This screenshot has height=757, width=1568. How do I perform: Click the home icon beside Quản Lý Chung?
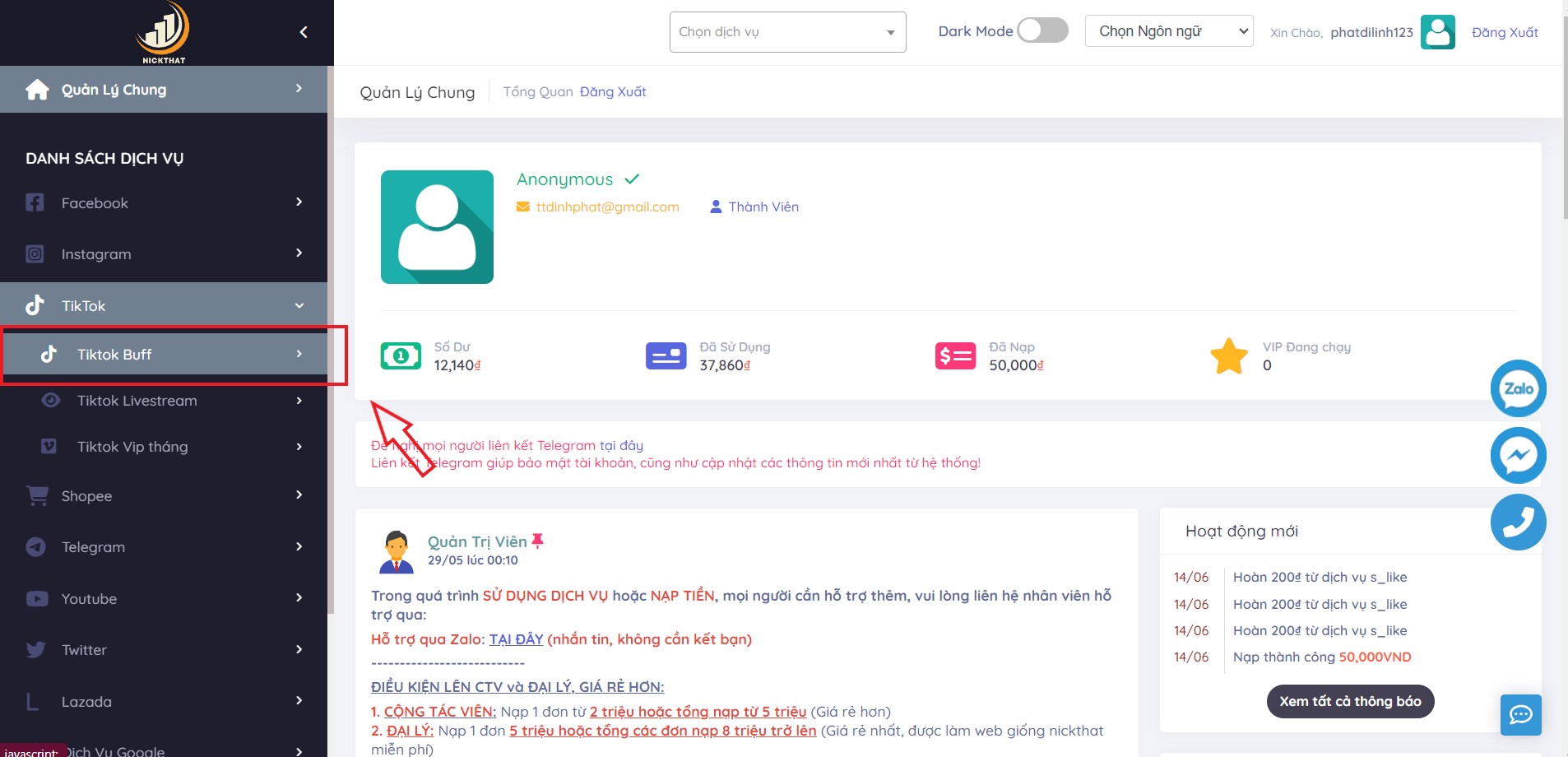pyautogui.click(x=37, y=90)
